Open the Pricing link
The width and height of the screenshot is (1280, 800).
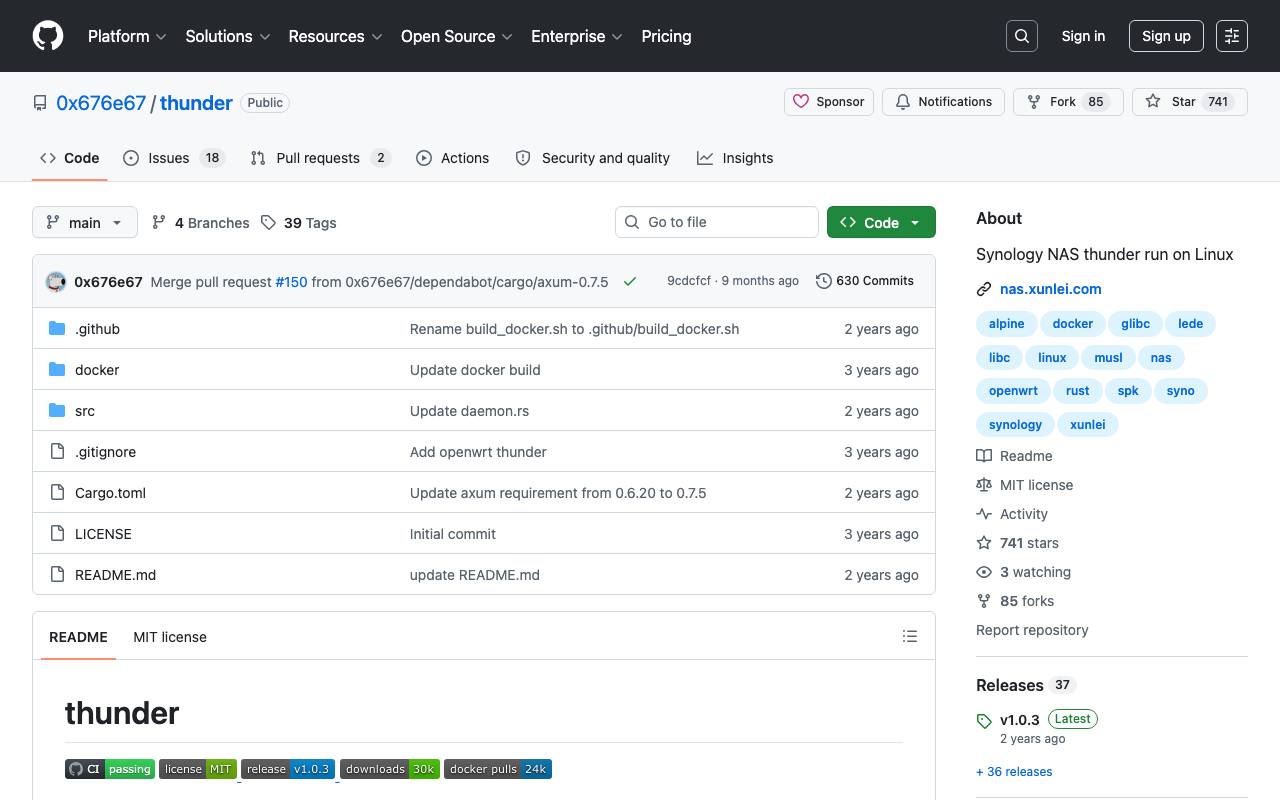[666, 36]
